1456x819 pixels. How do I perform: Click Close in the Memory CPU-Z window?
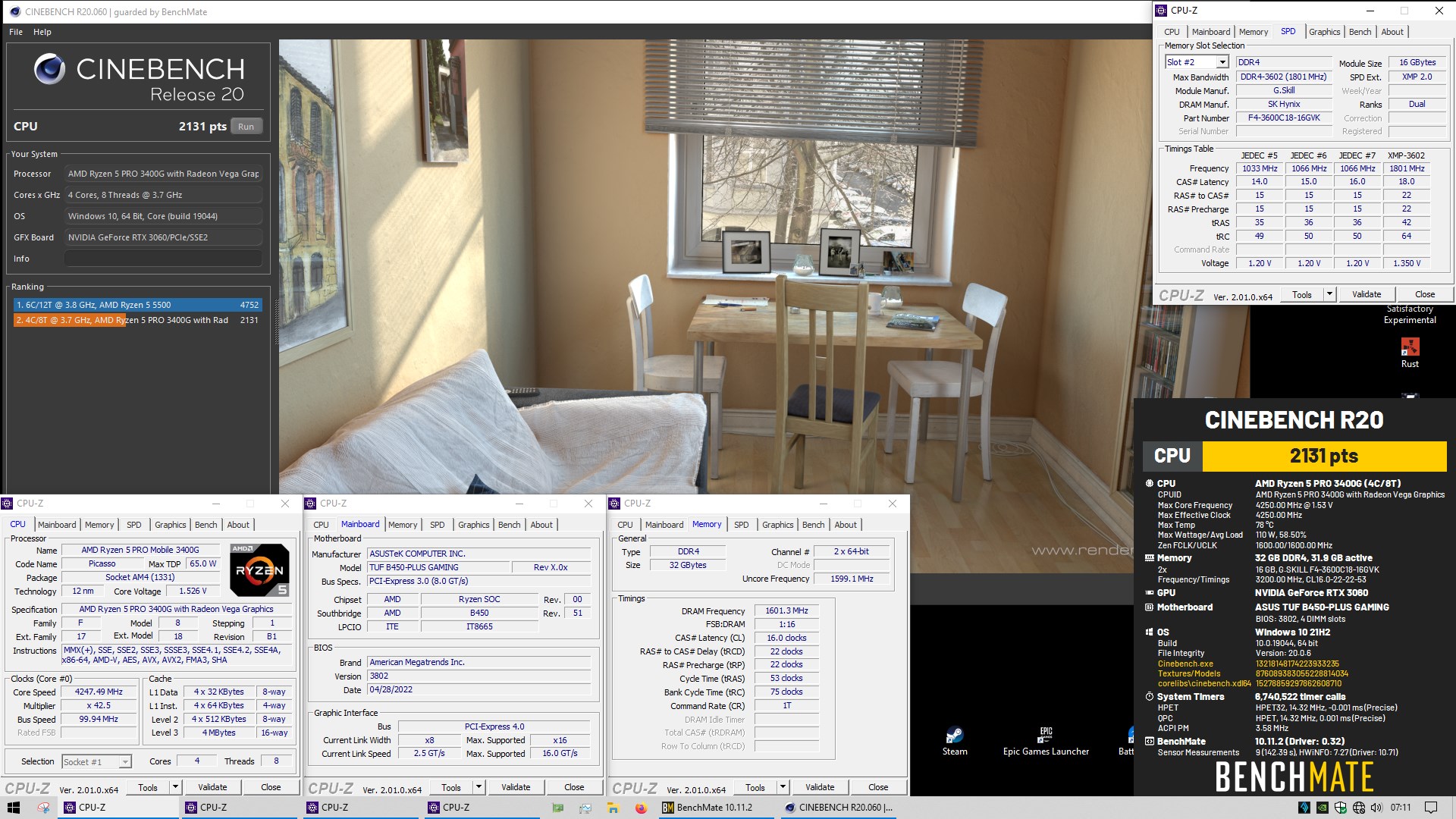878,787
